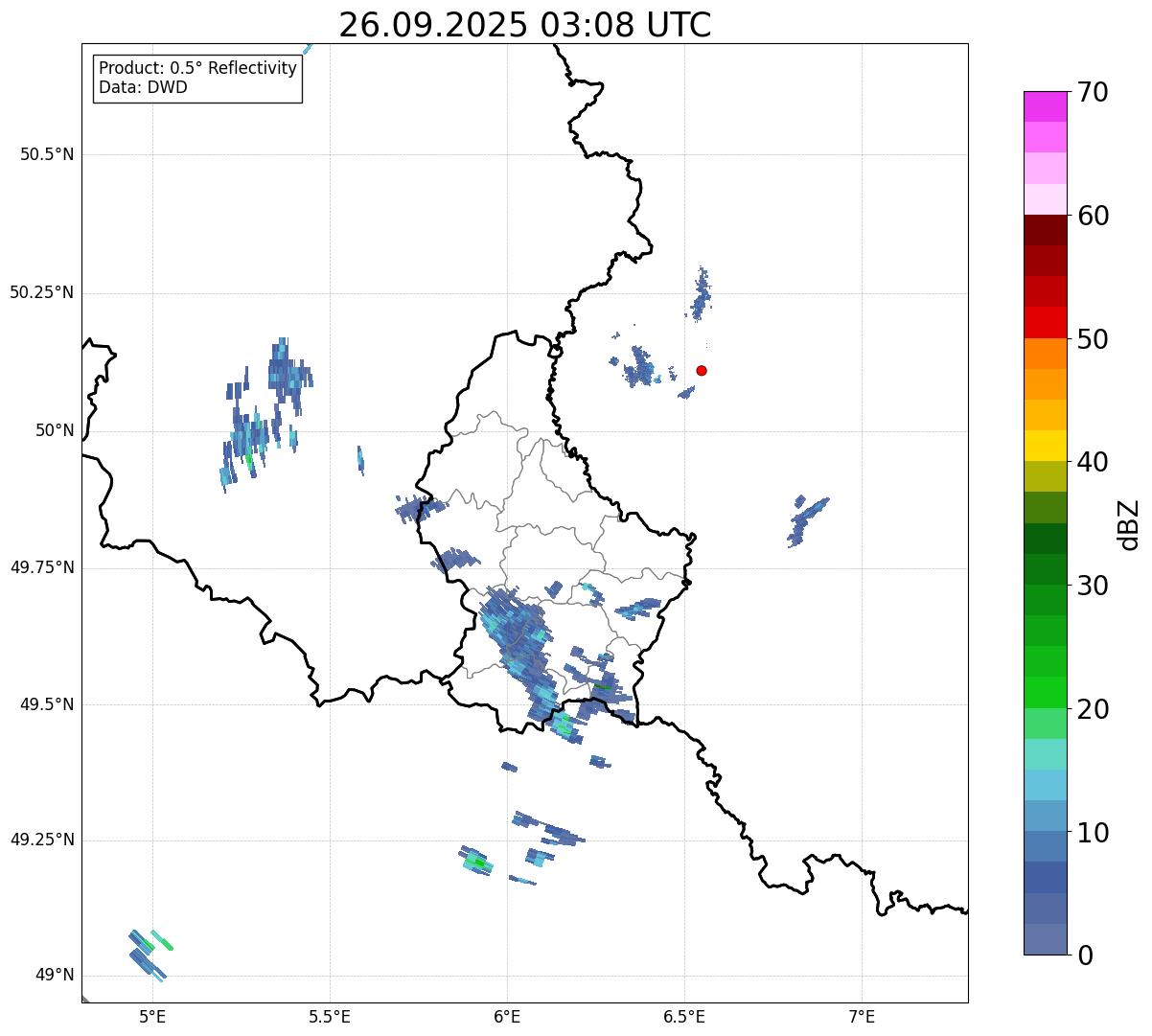This screenshot has height=1036, width=1152.
Task: Click the 49°N latitude label
Action: (55, 976)
